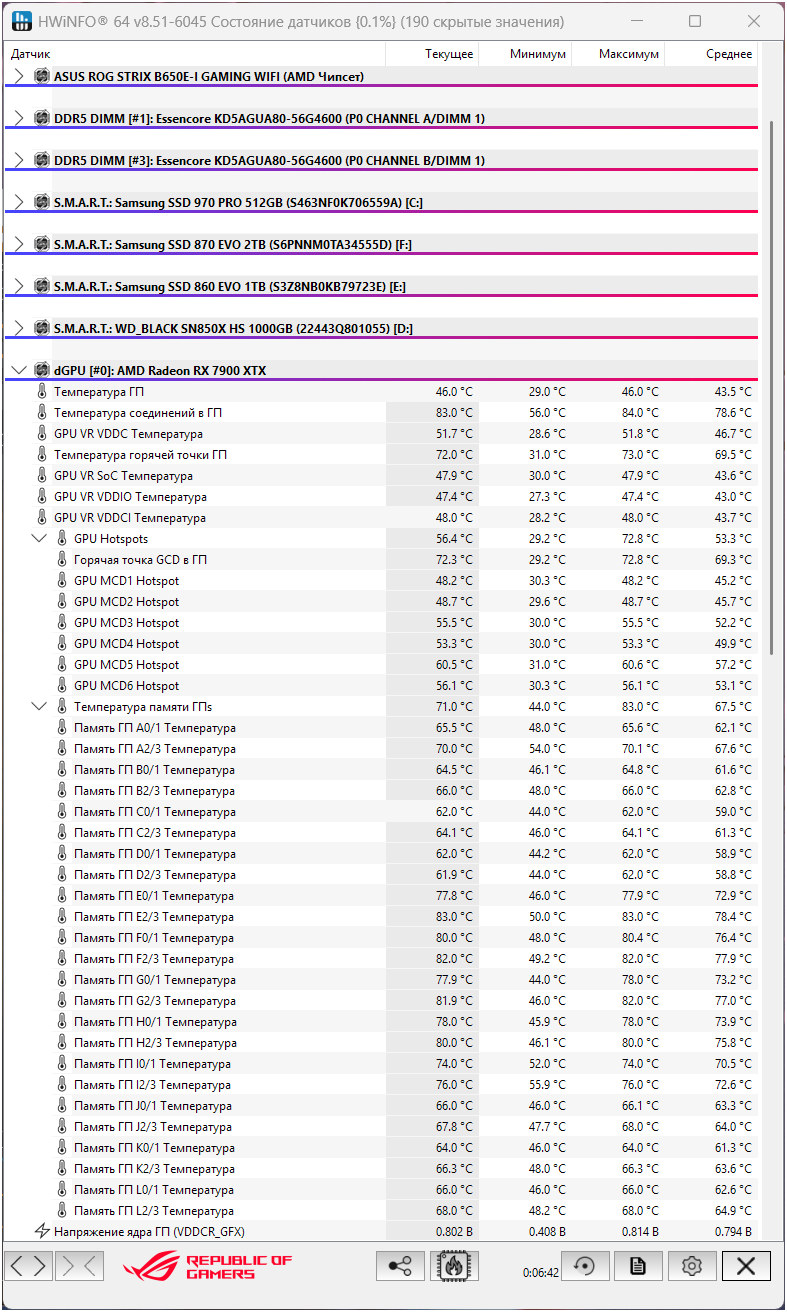The height and width of the screenshot is (1312, 787).
Task: Expand Samsung SSD 860 EVO 1TB group
Action: coord(19,286)
